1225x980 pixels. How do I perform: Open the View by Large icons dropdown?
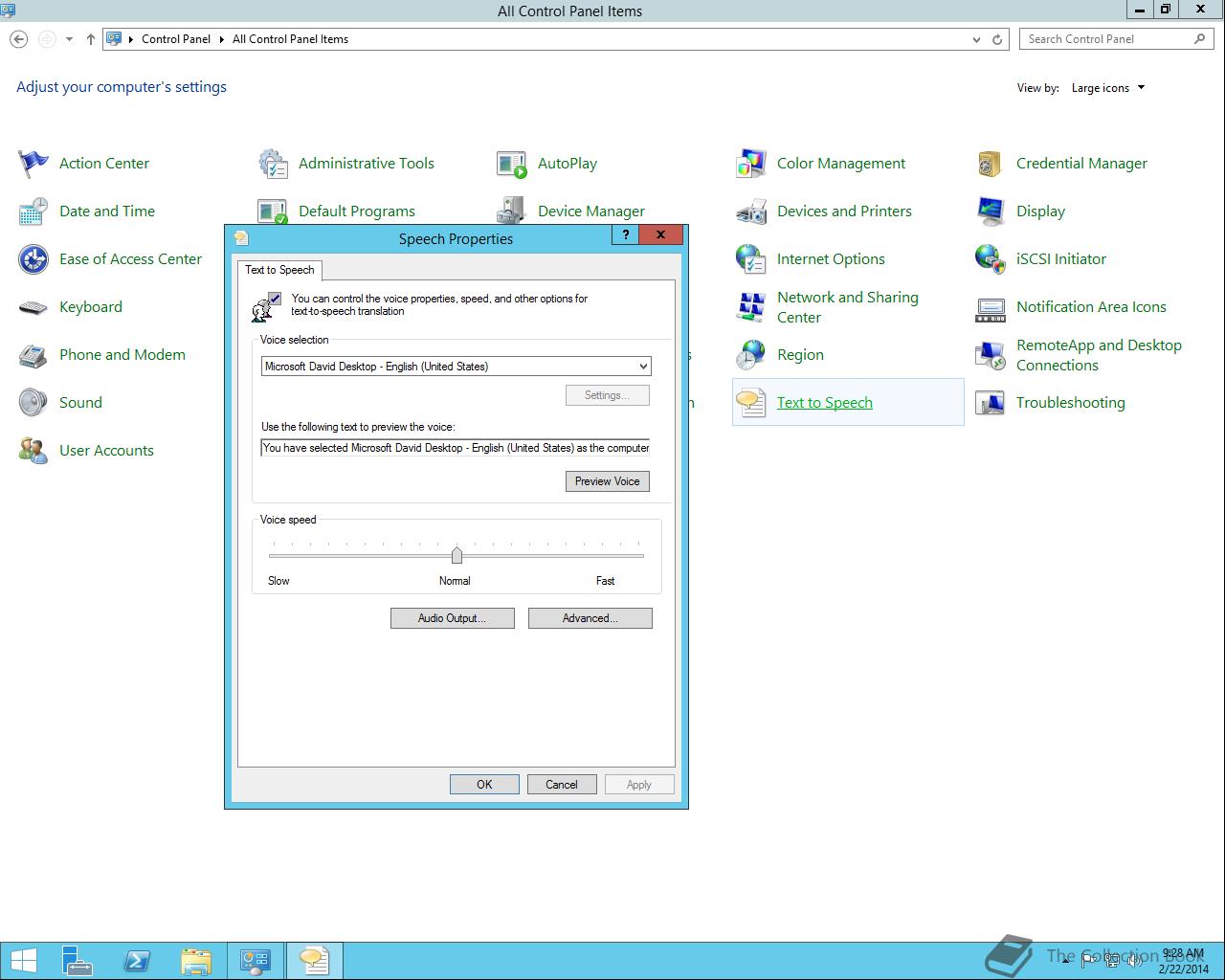click(x=1108, y=88)
